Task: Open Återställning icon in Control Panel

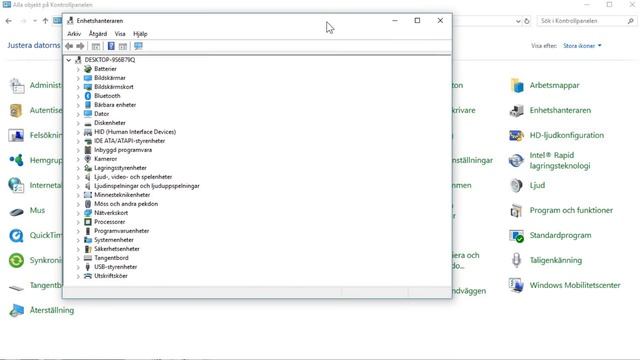Action: [16, 310]
